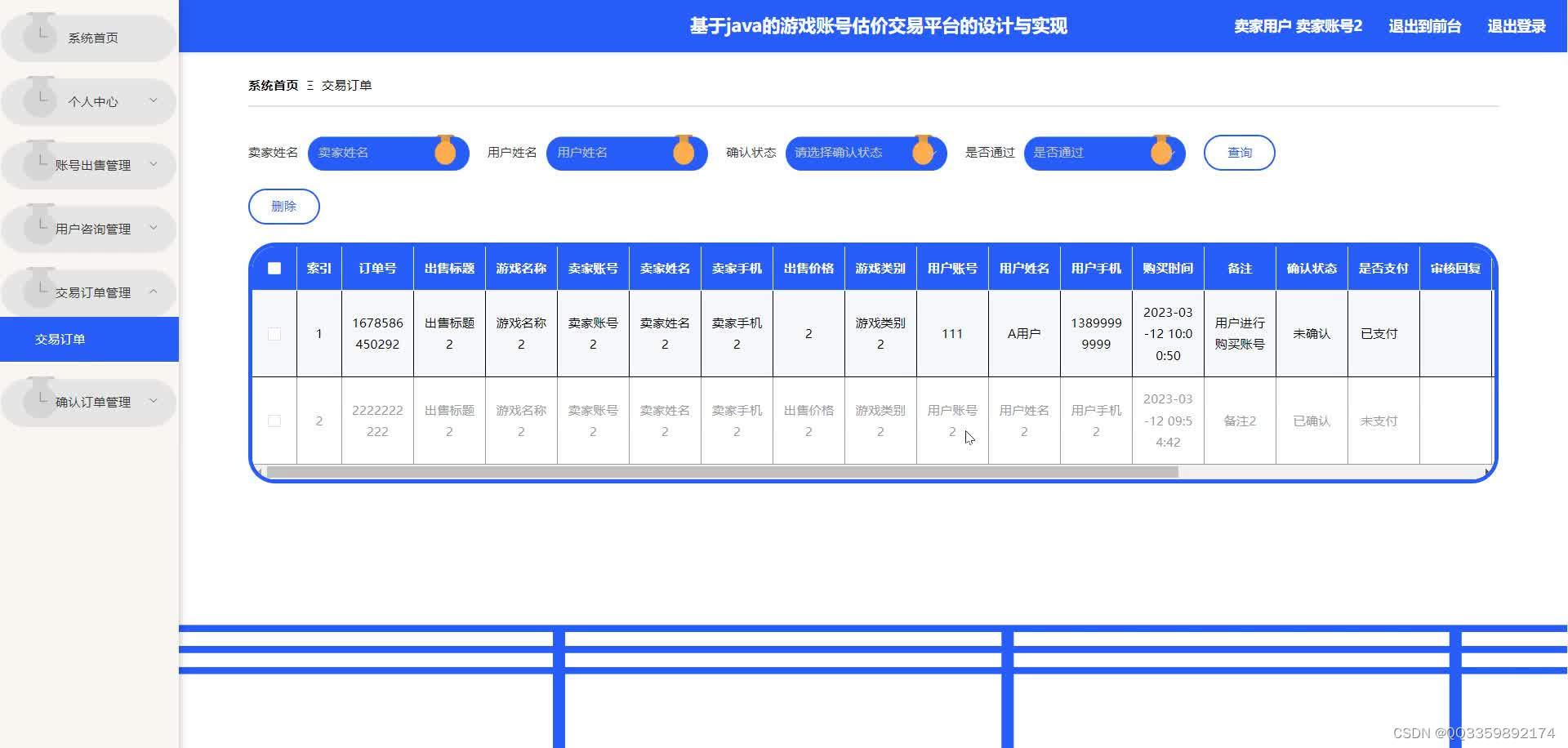Open the 确认状态 dropdown
1568x748 pixels.
[866, 153]
